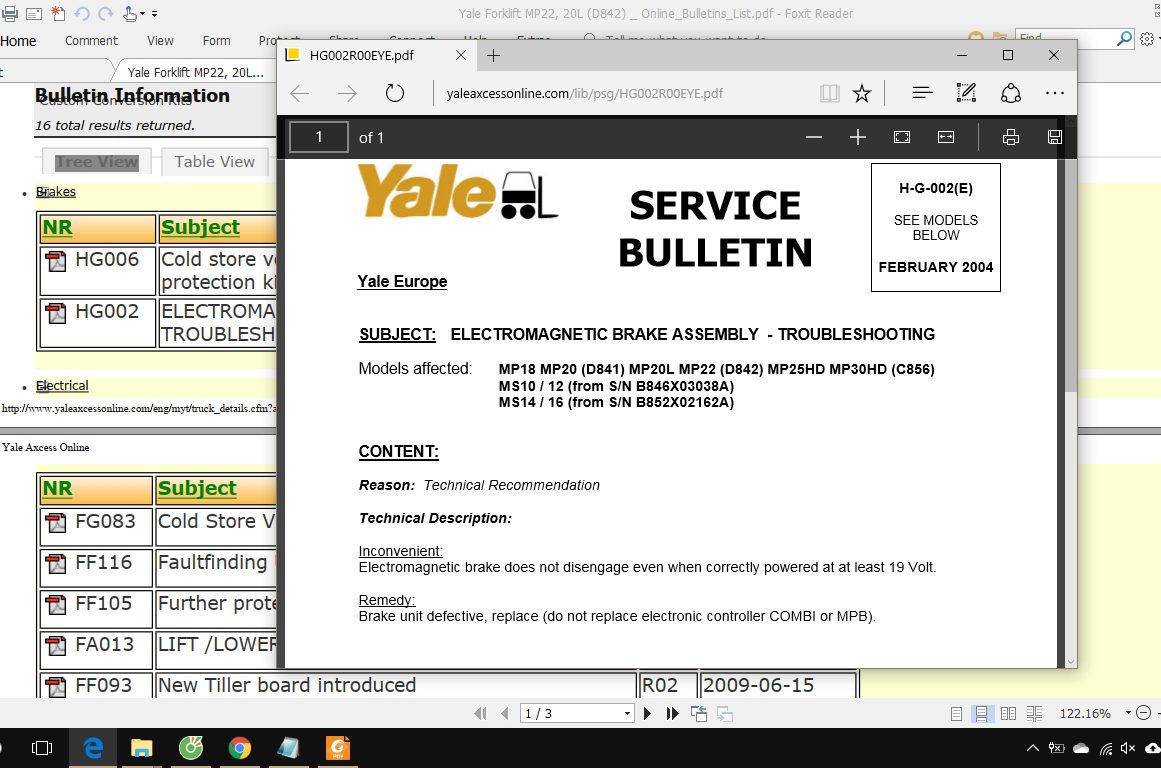This screenshot has height=768, width=1161.
Task: Save the PDF with Edge save icon
Action: (x=1054, y=137)
